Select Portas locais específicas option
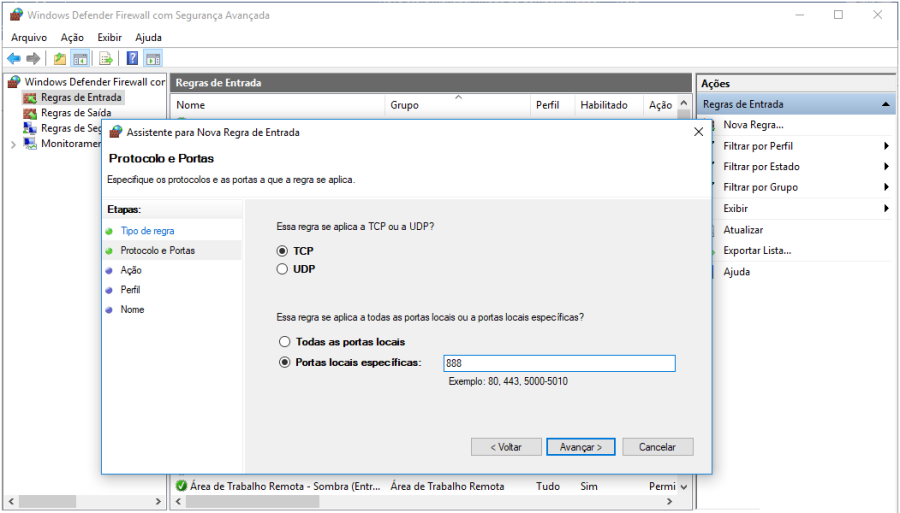This screenshot has height=513, width=900. (284, 363)
